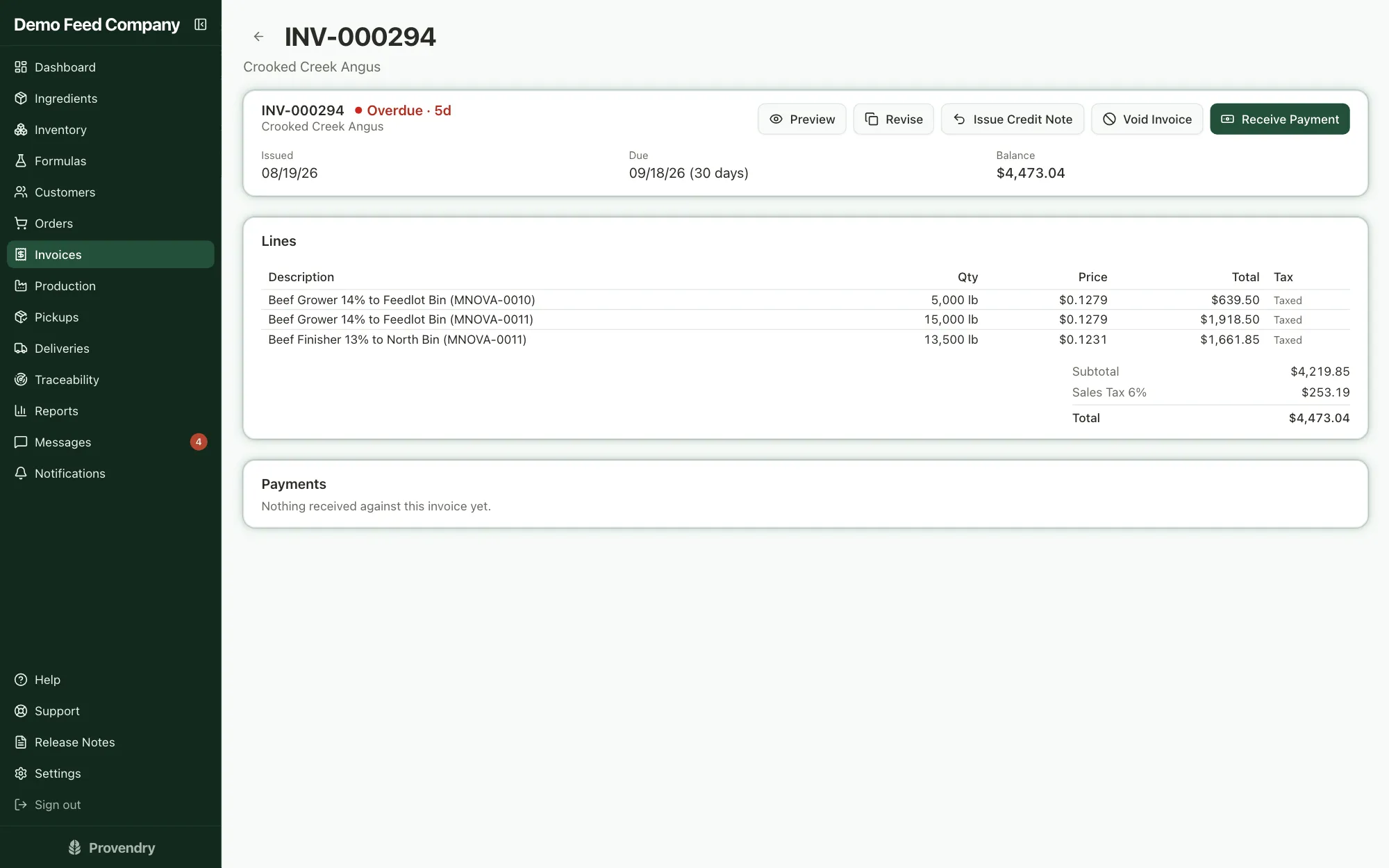Select the 15,000 lb Beef Grower line
1389x868 pixels.
pyautogui.click(x=805, y=320)
